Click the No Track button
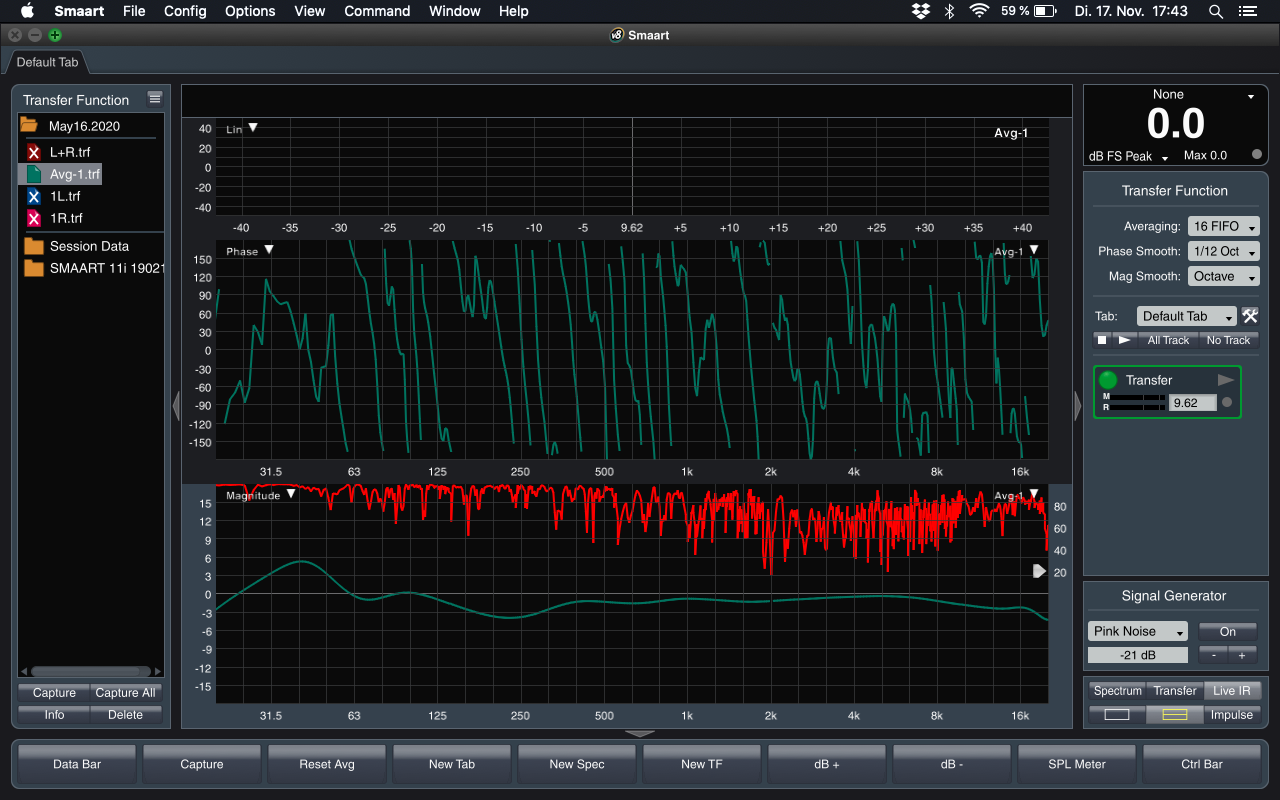This screenshot has height=800, width=1280. click(x=1228, y=340)
